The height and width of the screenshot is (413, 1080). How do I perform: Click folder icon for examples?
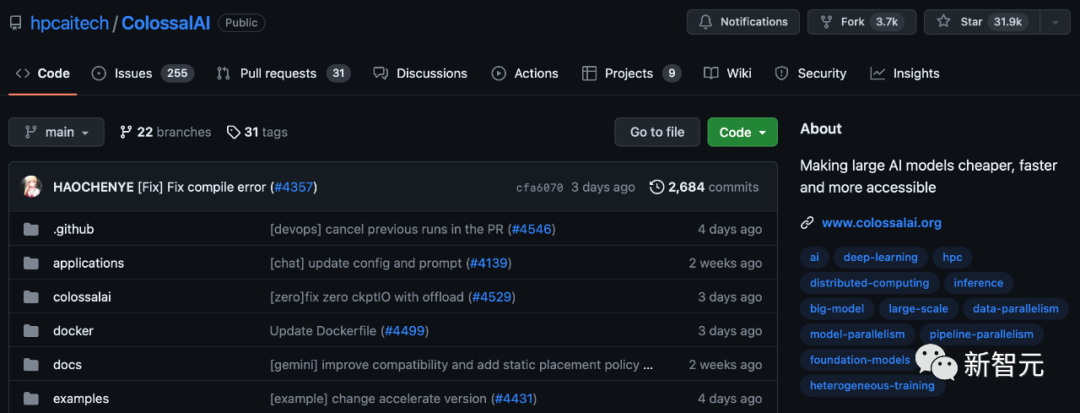click(30, 398)
